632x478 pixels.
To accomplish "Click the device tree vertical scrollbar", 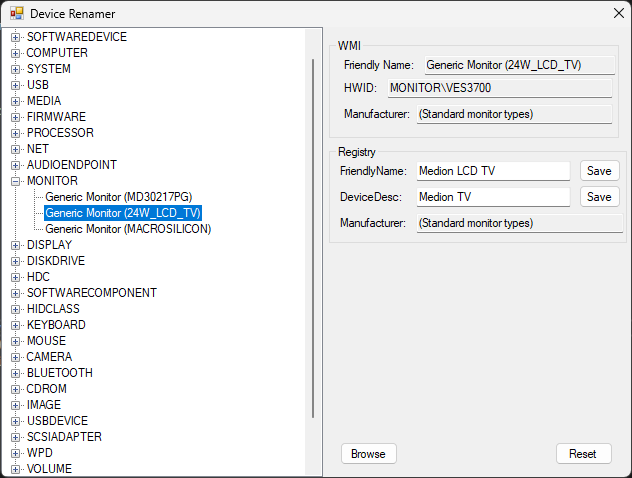I will click(x=313, y=239).
